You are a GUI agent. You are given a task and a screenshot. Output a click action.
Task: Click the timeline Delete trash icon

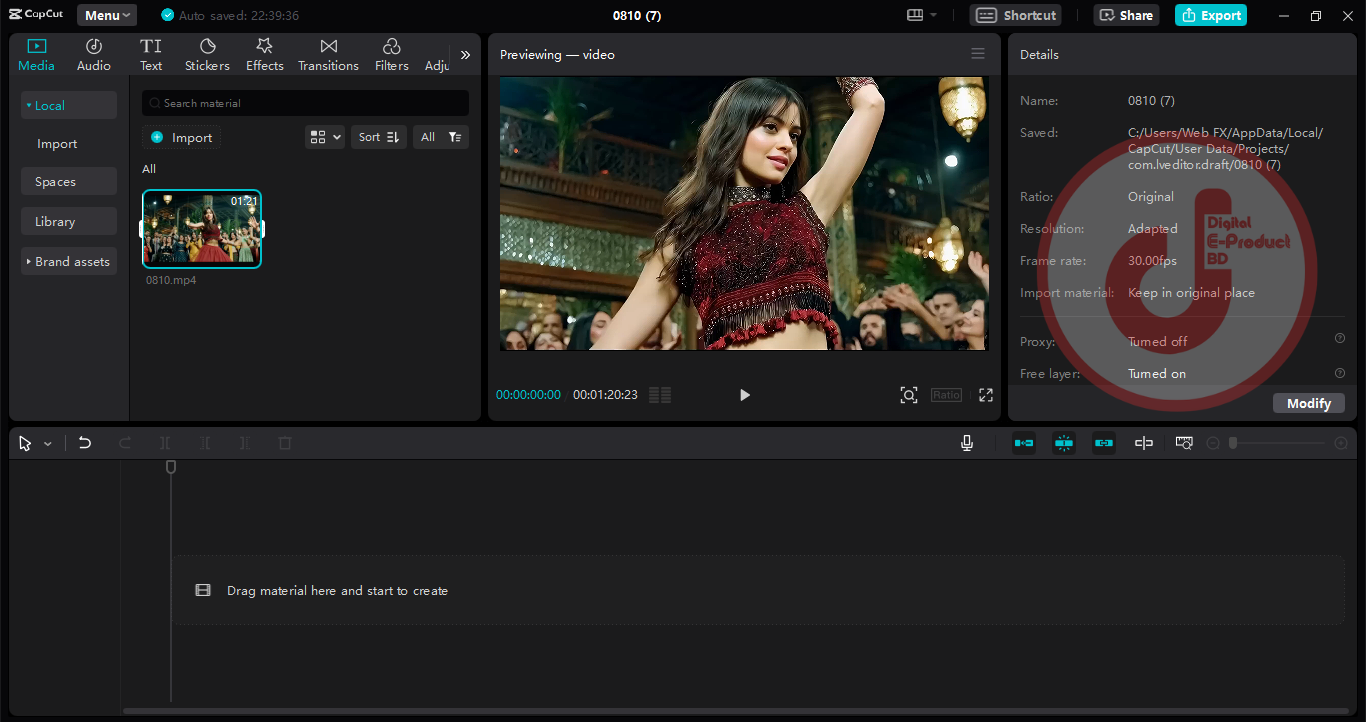[x=285, y=443]
